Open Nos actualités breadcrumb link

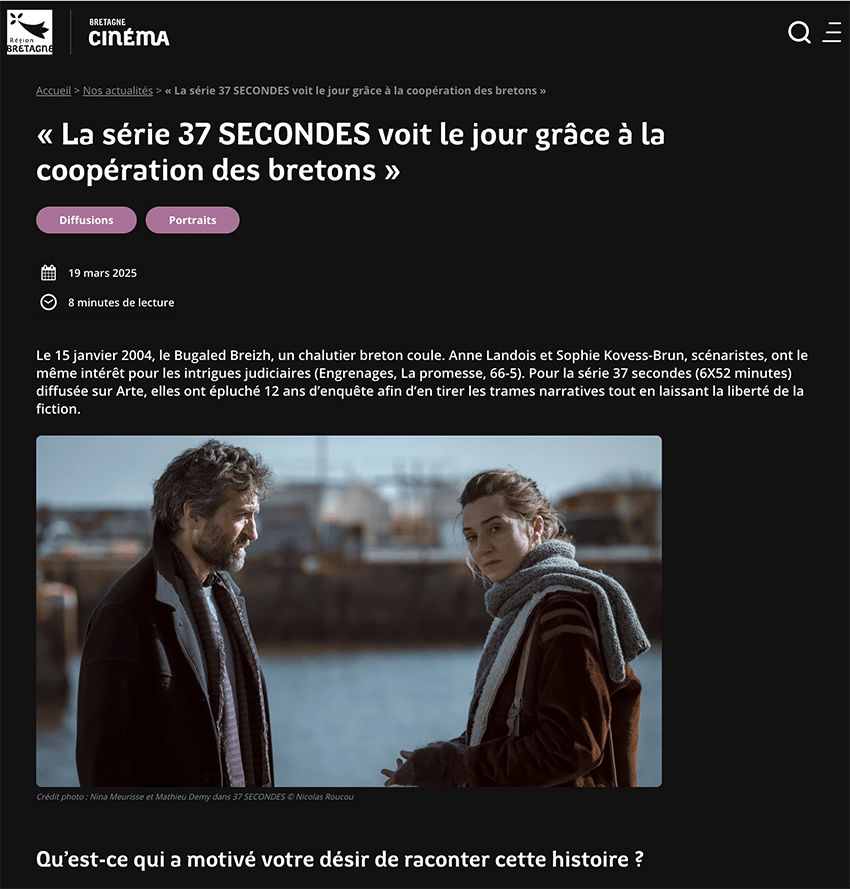click(118, 91)
